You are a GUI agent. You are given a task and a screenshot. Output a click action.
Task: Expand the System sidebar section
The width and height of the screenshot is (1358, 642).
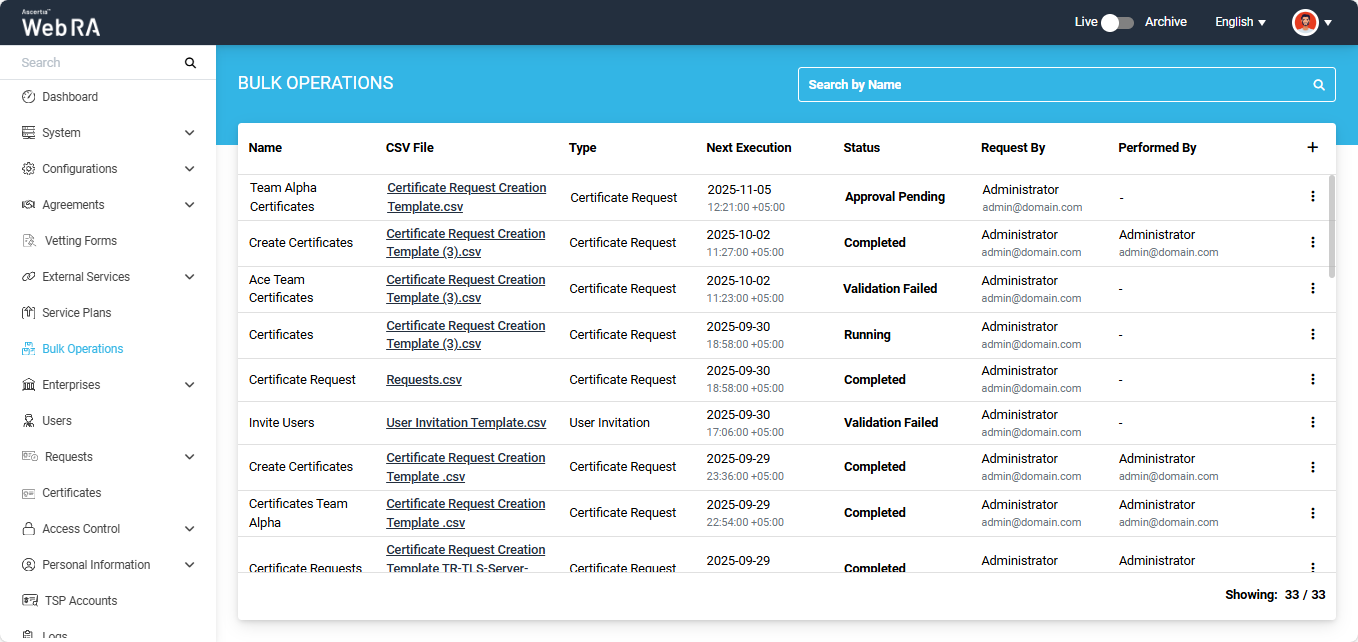click(190, 133)
